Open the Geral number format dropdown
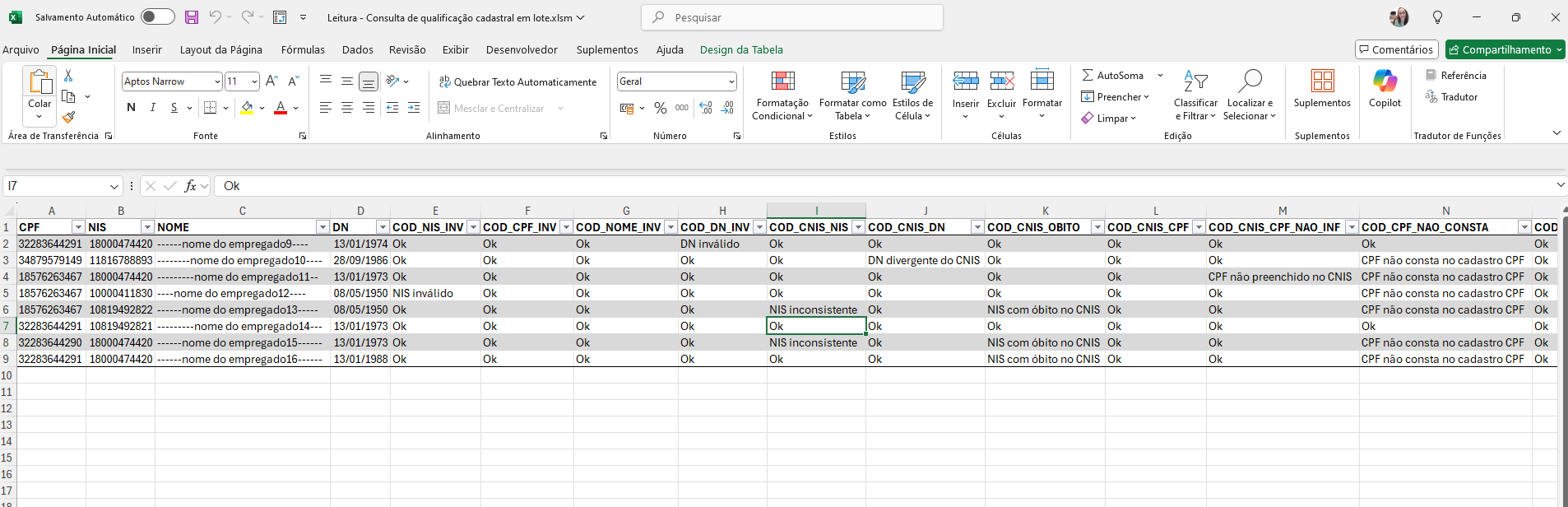 click(731, 81)
